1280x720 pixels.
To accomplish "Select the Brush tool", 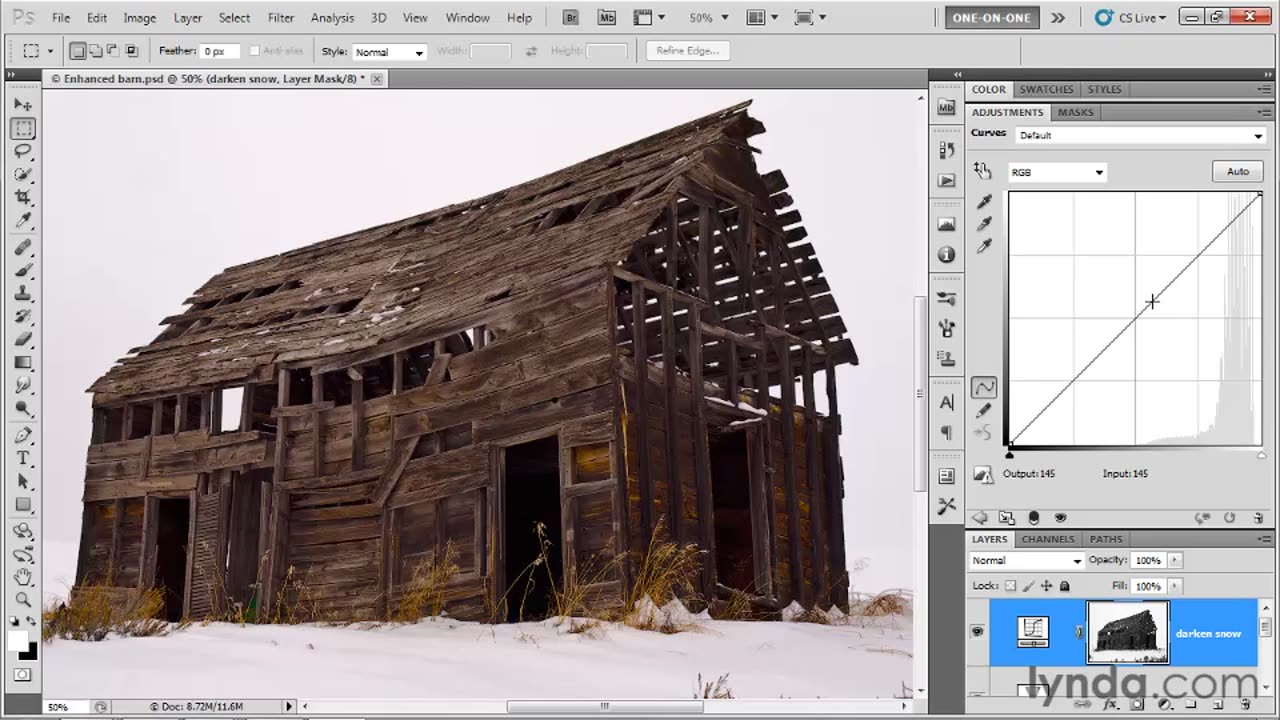I will pyautogui.click(x=23, y=270).
